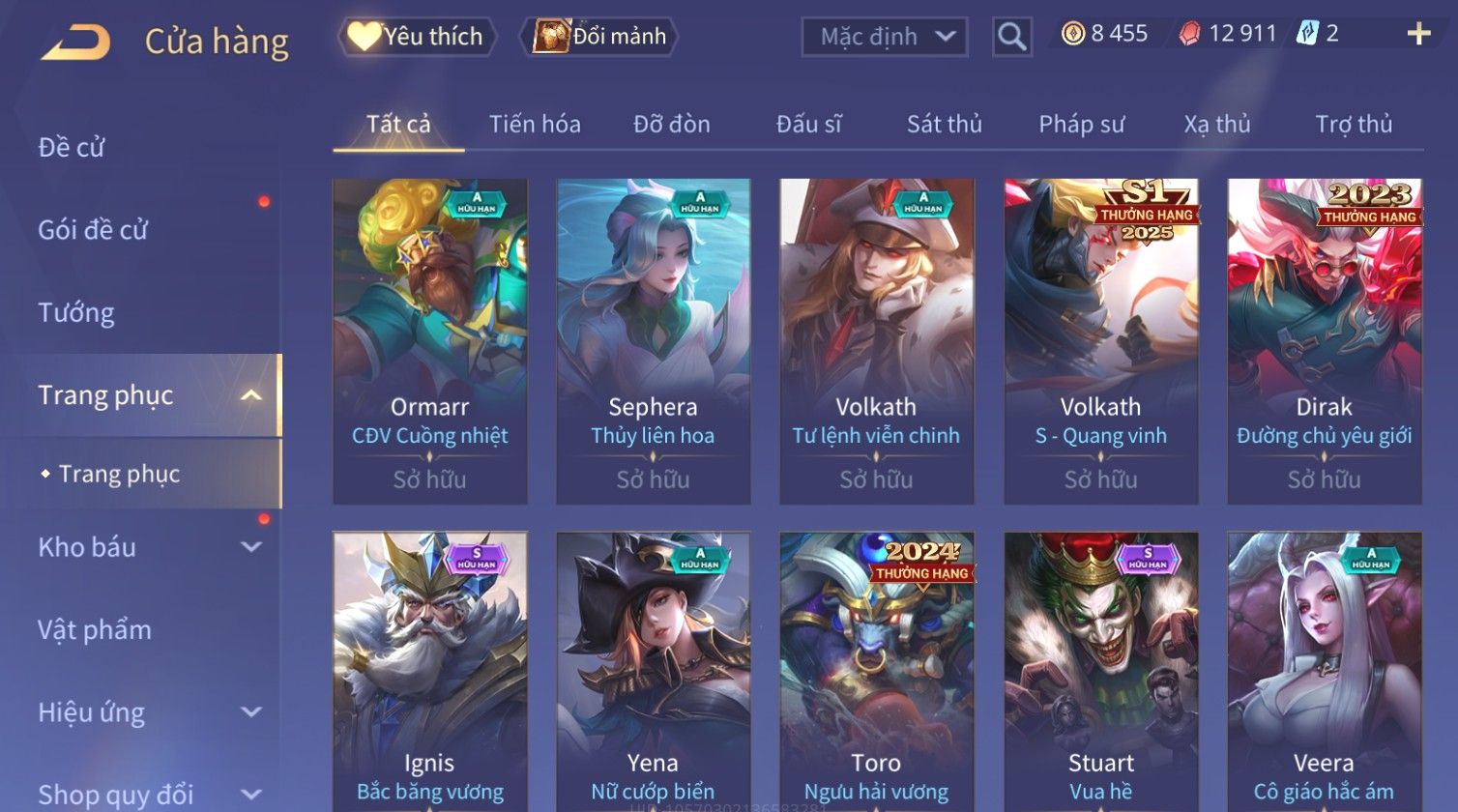Open Stuart Vua hề skin card

(1101, 672)
